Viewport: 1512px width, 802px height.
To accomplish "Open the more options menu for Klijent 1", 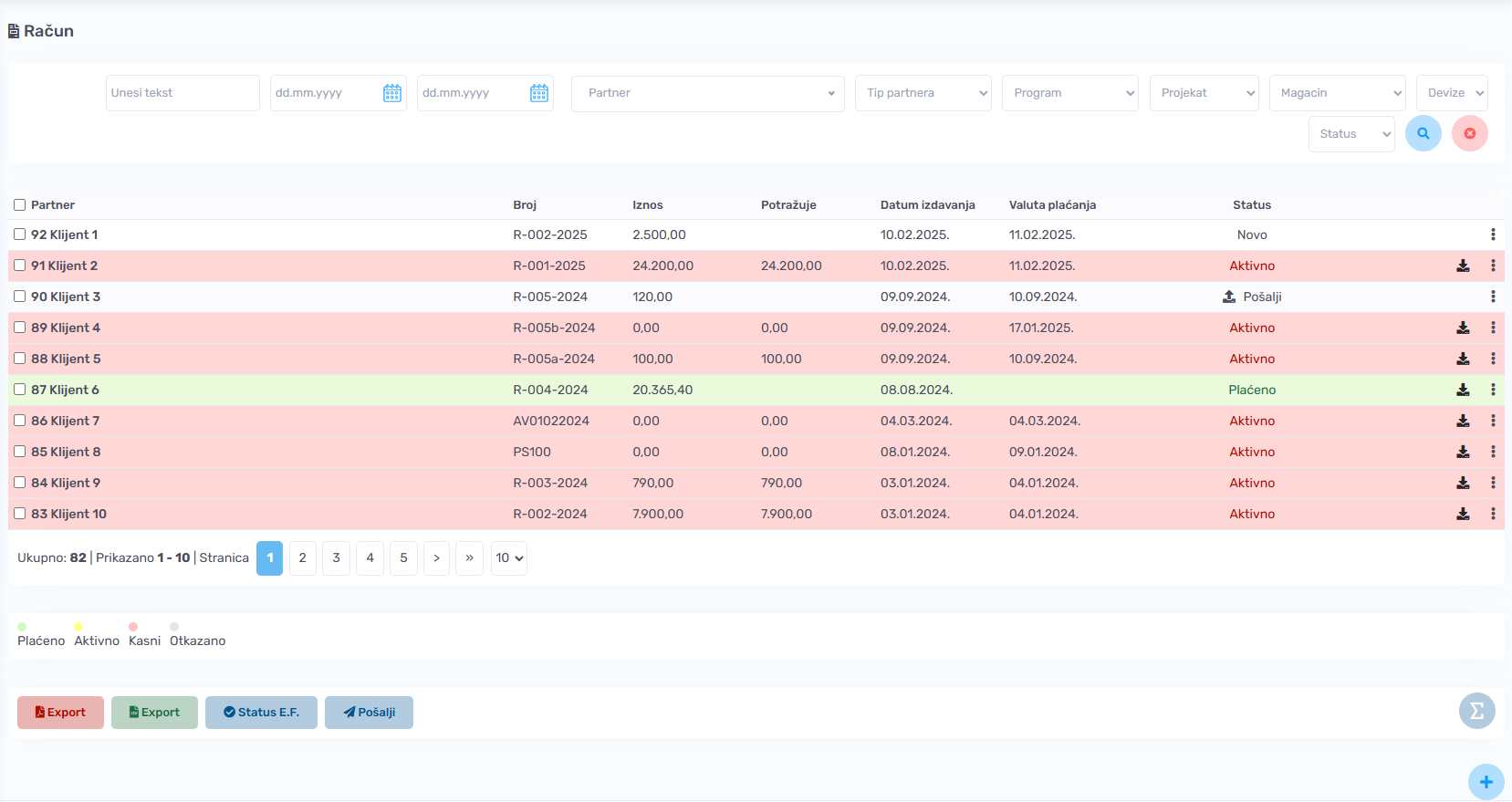I will click(x=1493, y=234).
